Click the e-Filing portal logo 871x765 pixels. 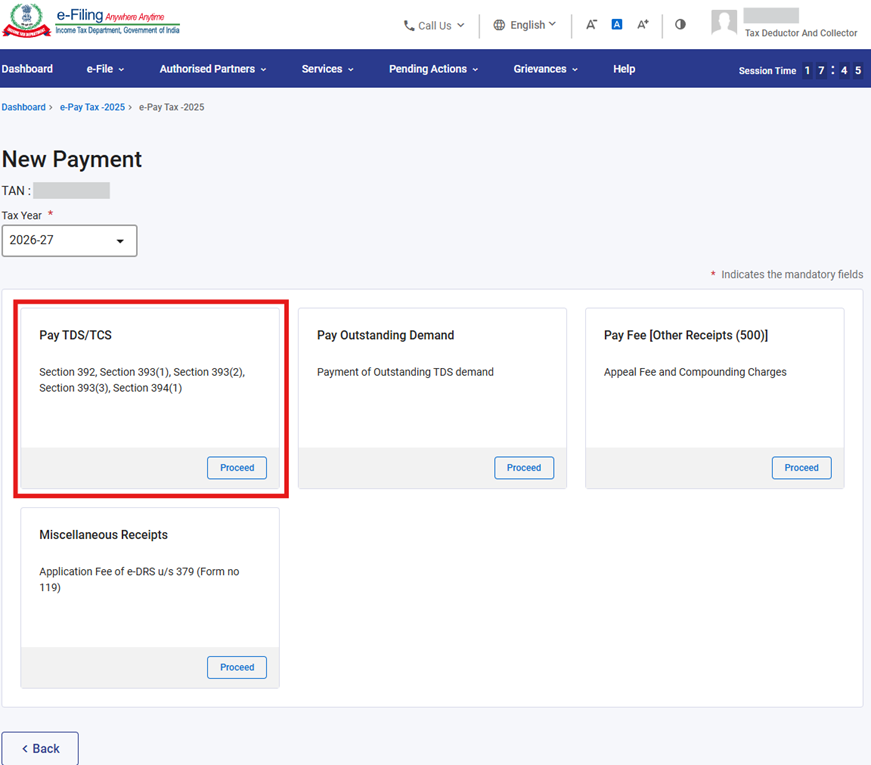[91, 22]
